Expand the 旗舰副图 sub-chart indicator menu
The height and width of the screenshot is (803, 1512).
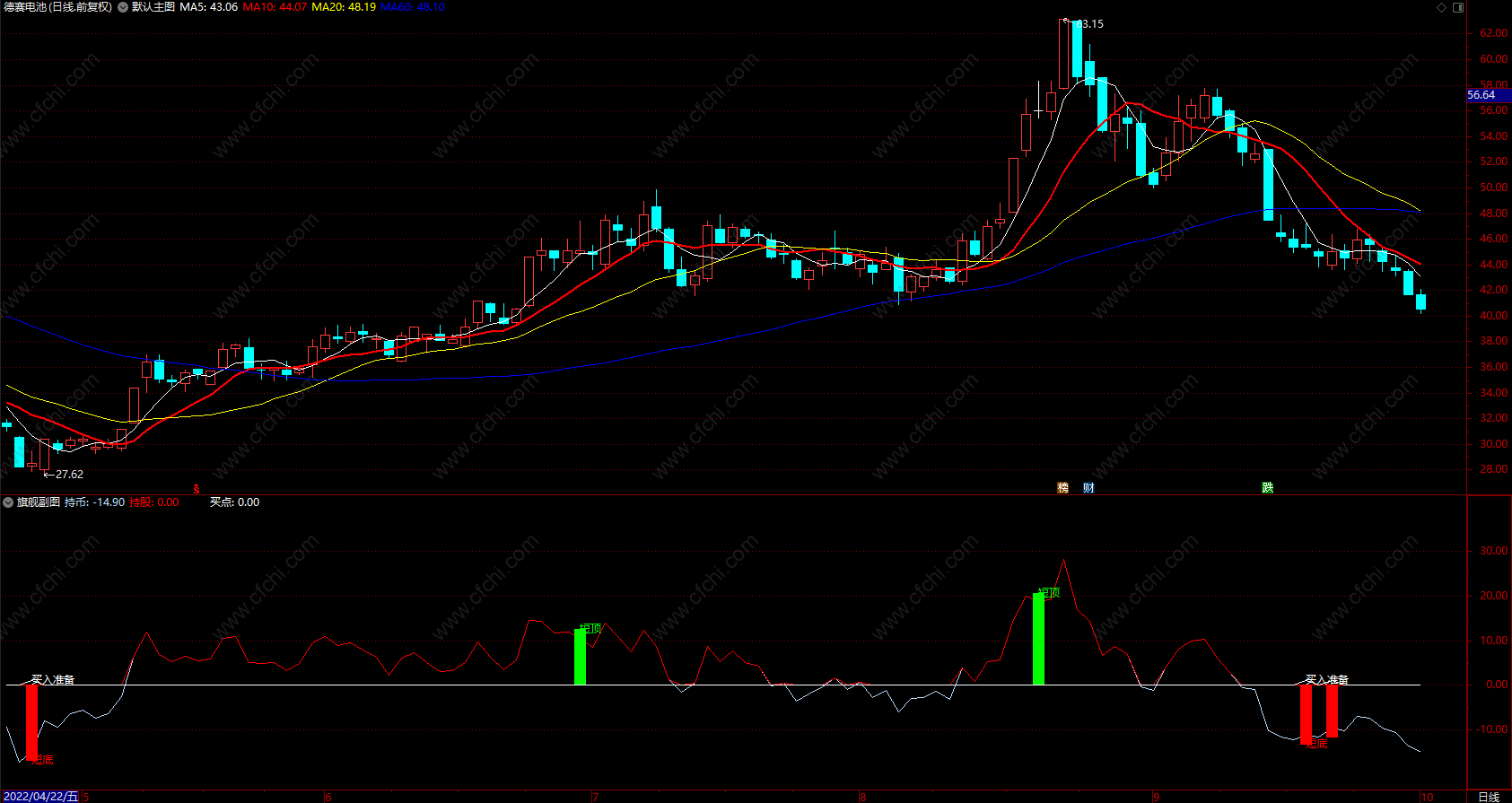(x=8, y=502)
